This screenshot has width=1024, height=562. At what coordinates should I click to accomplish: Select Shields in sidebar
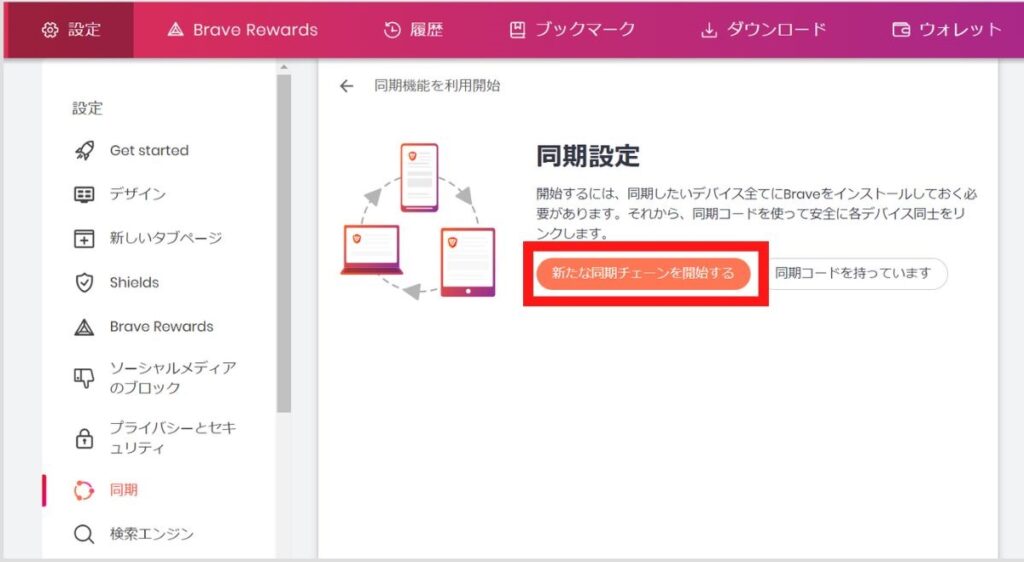pos(135,283)
